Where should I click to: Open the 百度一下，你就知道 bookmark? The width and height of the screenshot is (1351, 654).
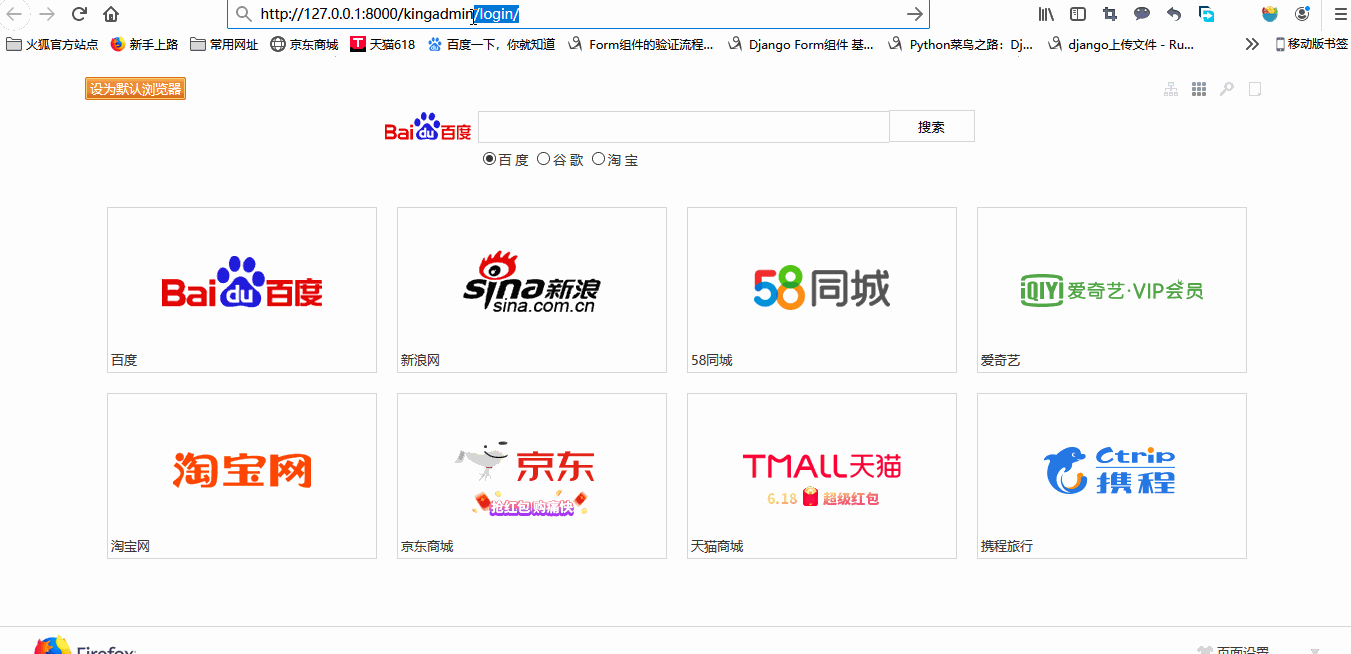pyautogui.click(x=491, y=44)
